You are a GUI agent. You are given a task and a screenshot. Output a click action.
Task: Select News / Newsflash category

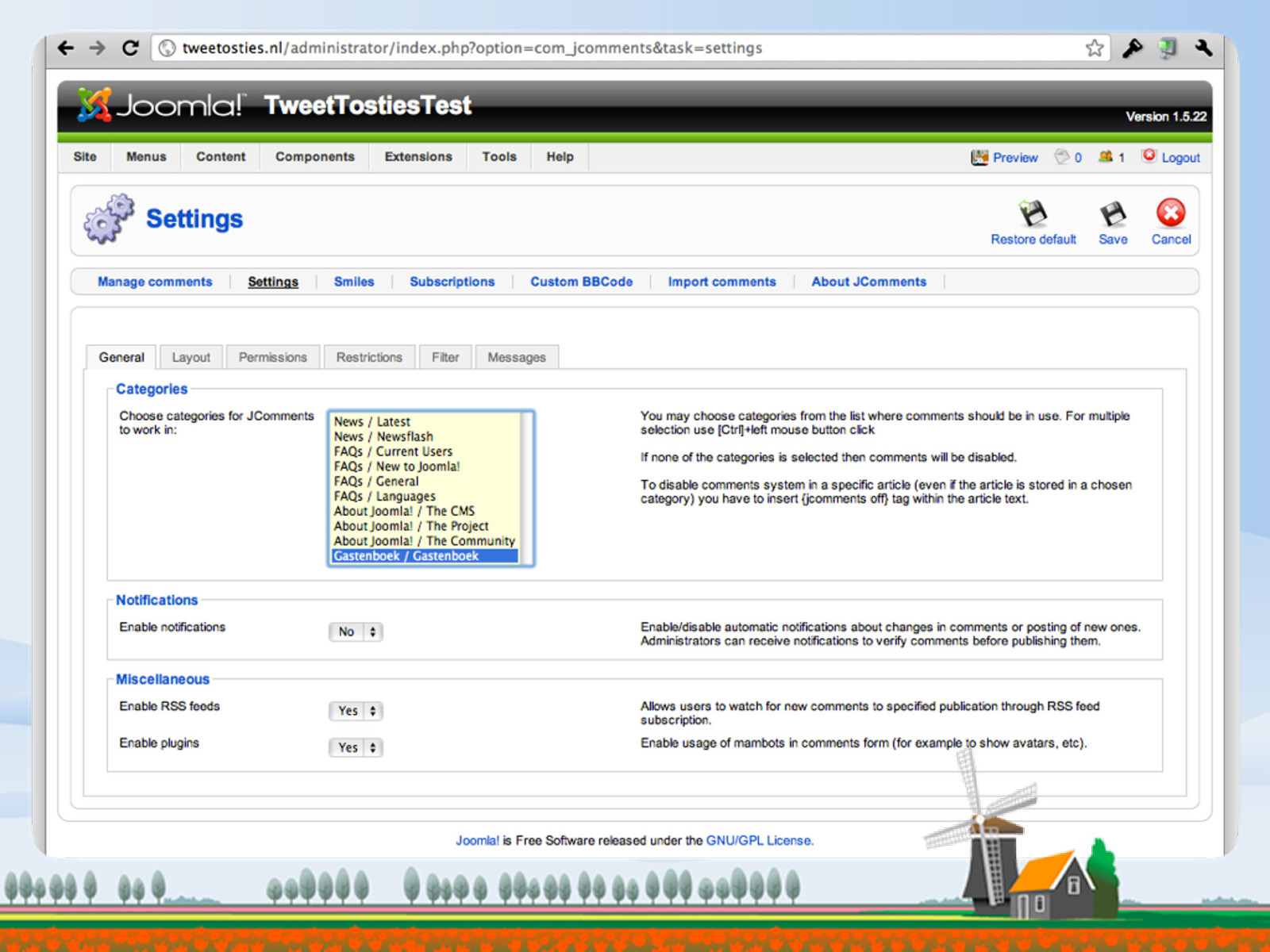[425, 436]
